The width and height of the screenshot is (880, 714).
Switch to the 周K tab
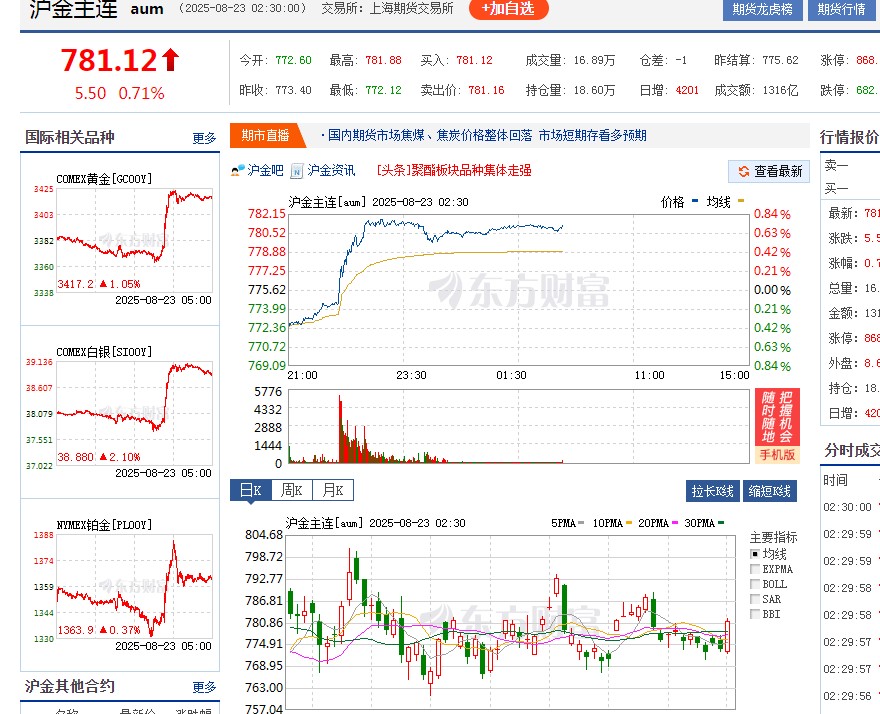289,490
